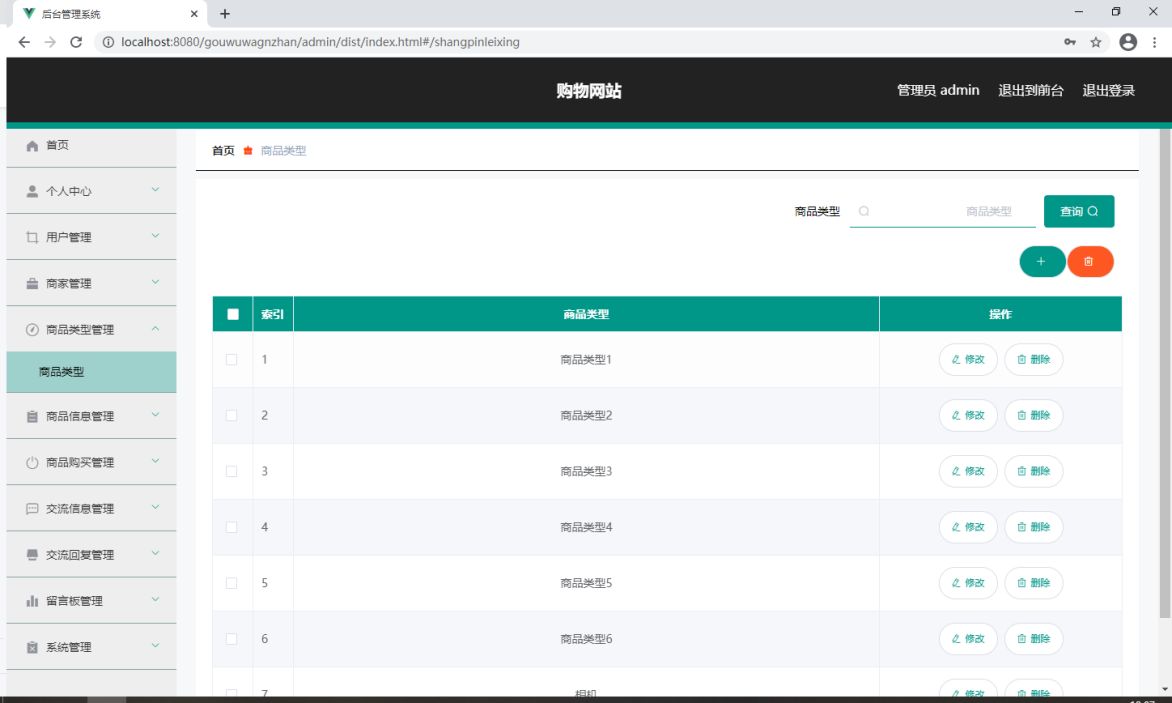Image resolution: width=1172 pixels, height=703 pixels.
Task: Select the 商品类型 submenu item
Action: tap(91, 372)
